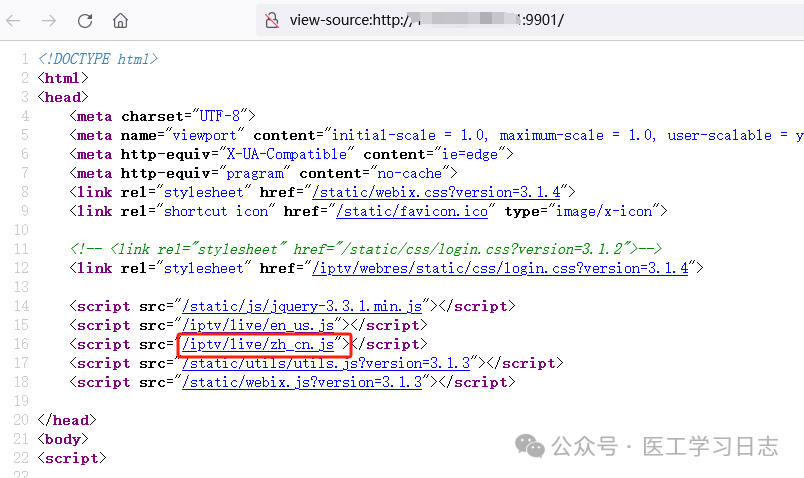804x478 pixels.
Task: Open the /static/webix.css?version=3.1.4 link
Action: 436,192
